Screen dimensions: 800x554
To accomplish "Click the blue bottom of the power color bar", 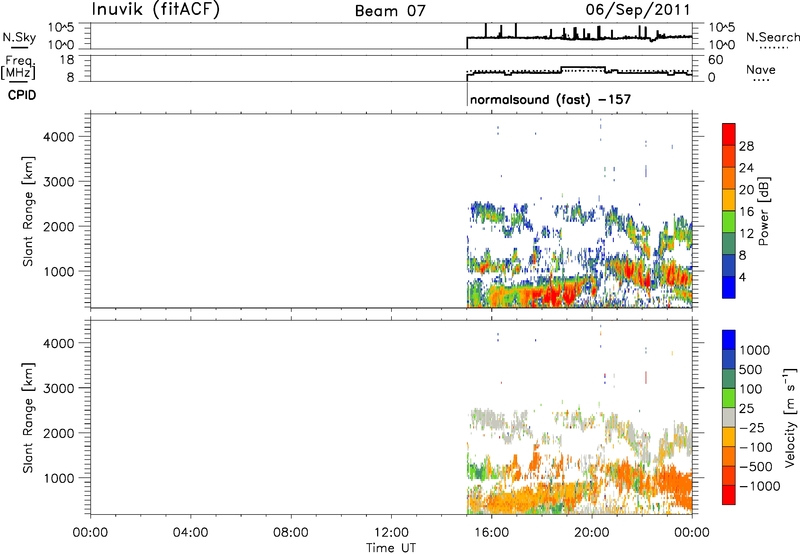I will point(729,287).
